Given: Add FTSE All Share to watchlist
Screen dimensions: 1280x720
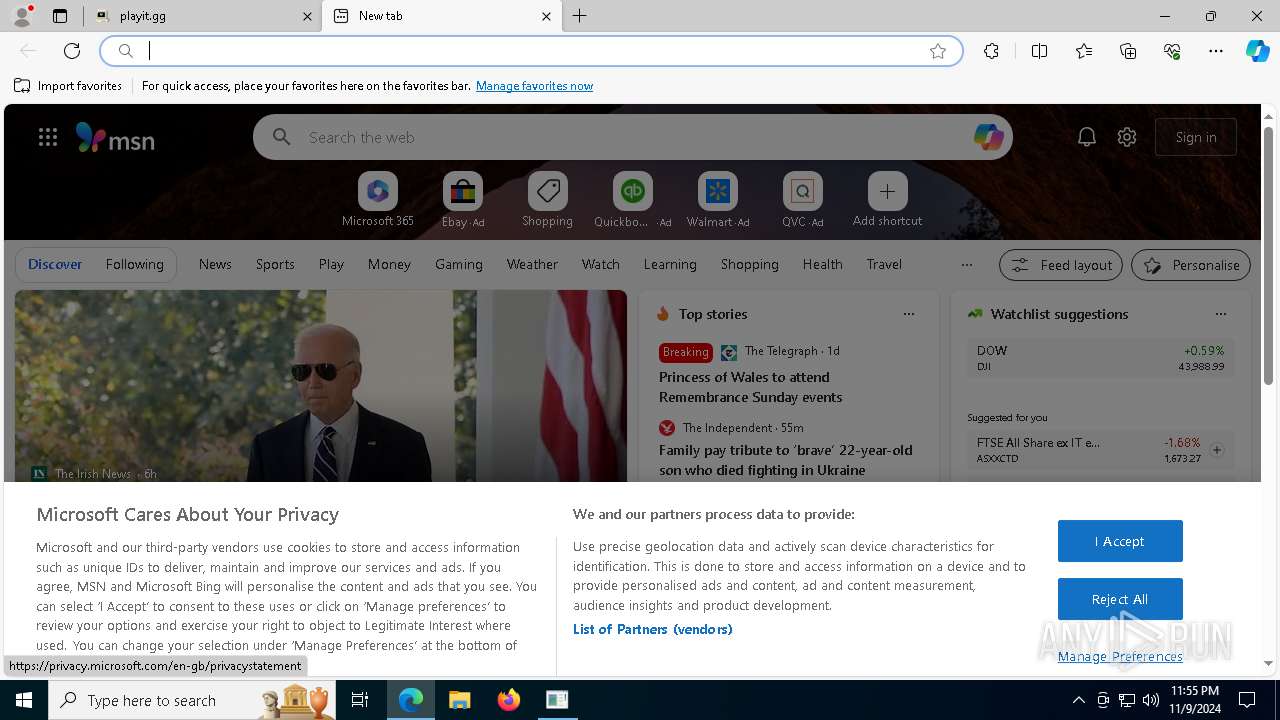Looking at the screenshot, I should (1217, 450).
